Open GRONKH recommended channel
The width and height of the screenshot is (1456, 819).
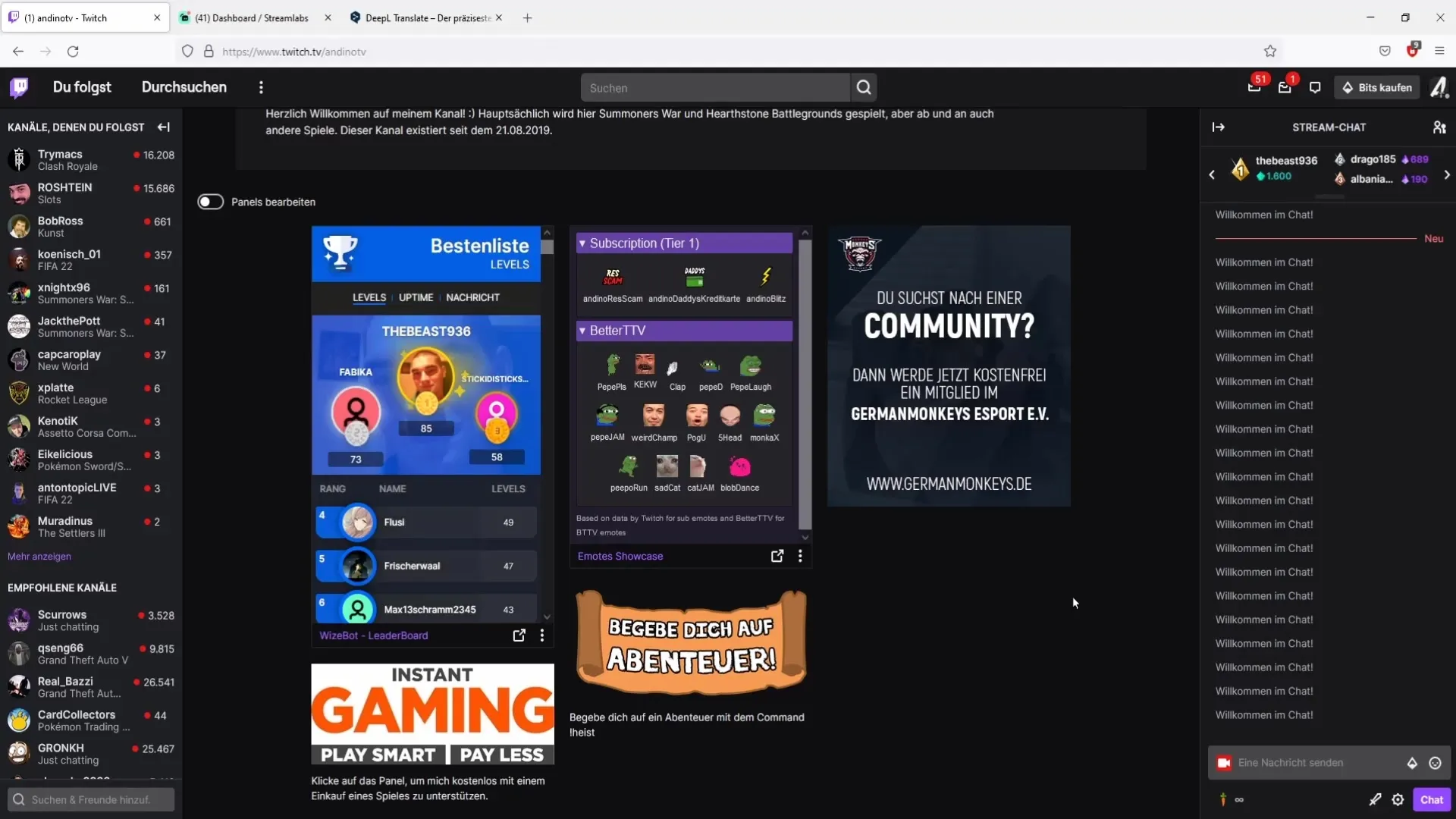(91, 754)
